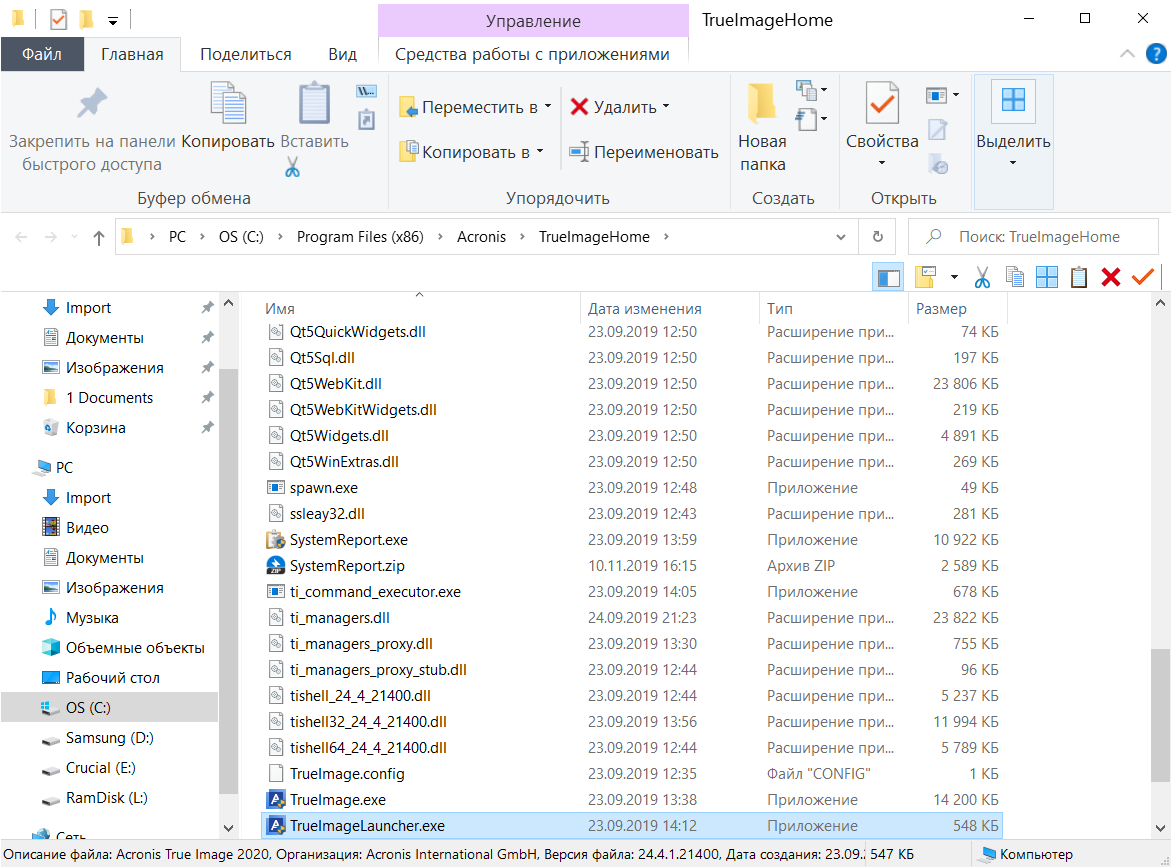Viewport: 1172px width, 868px height.
Task: Open Свойства with the checkmark icon
Action: 881,103
